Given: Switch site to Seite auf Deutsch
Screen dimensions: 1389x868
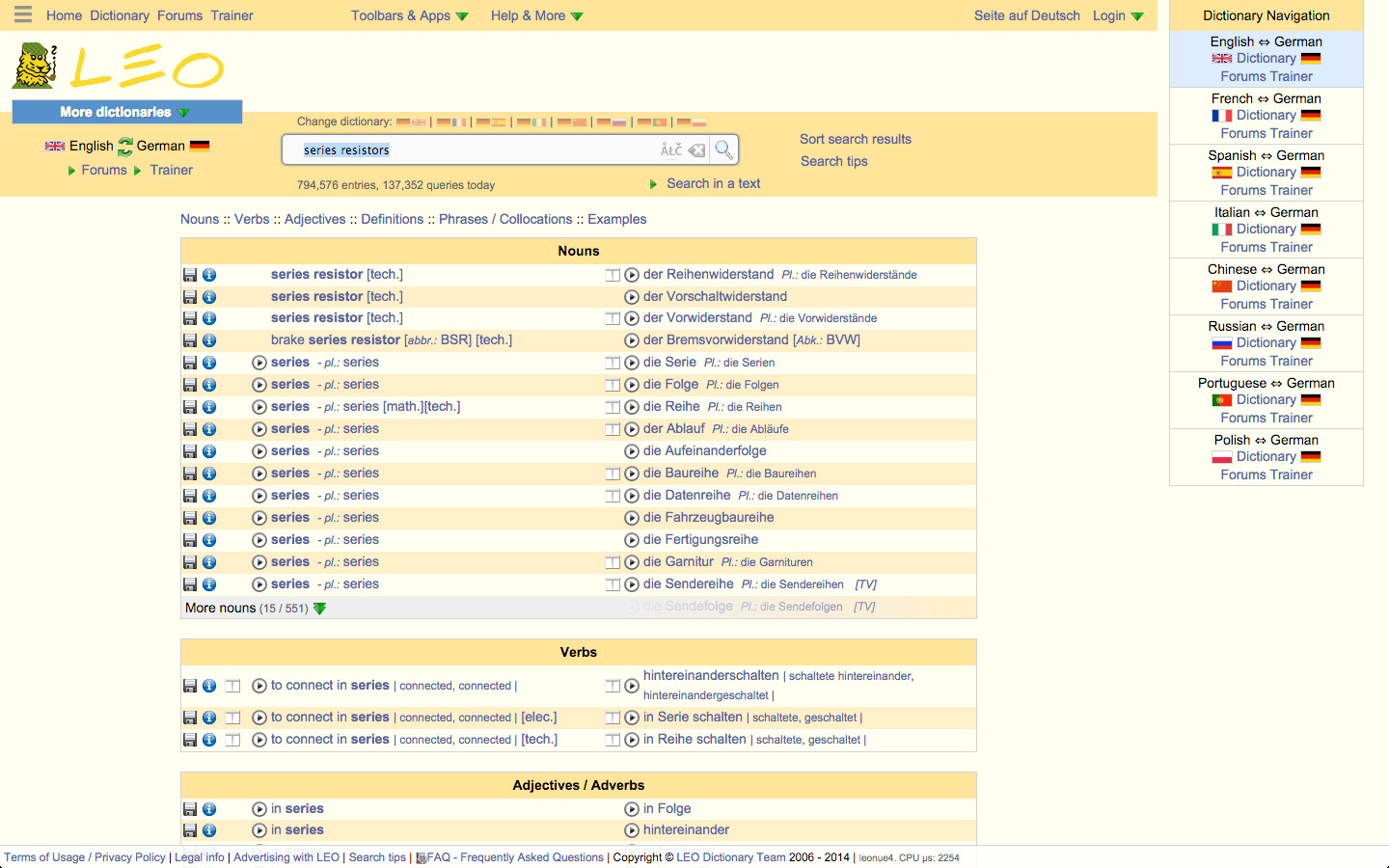Looking at the screenshot, I should pos(1027,15).
